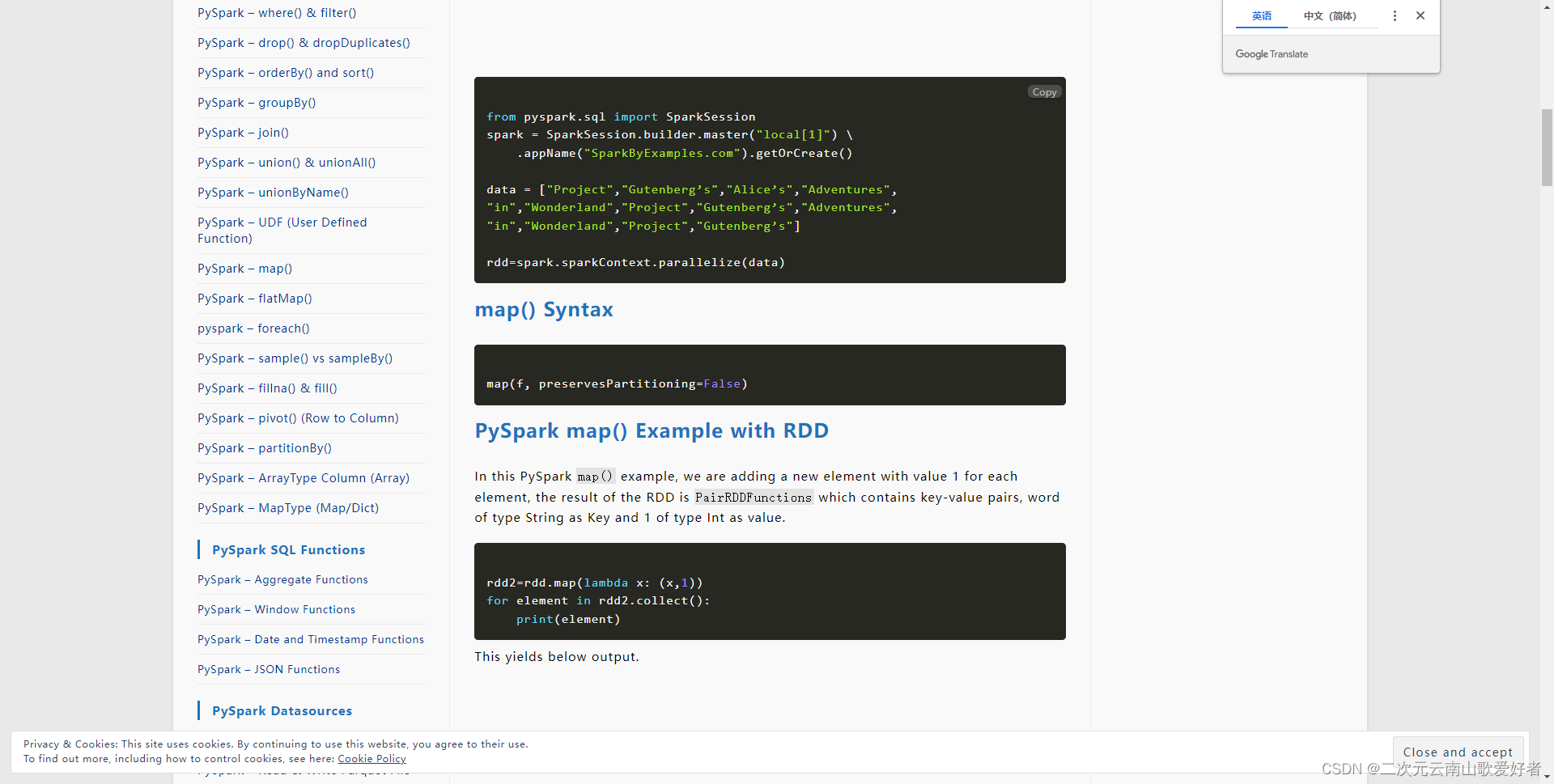Image resolution: width=1554 pixels, height=784 pixels.
Task: Select the 英语 translation tab
Action: tap(1260, 15)
